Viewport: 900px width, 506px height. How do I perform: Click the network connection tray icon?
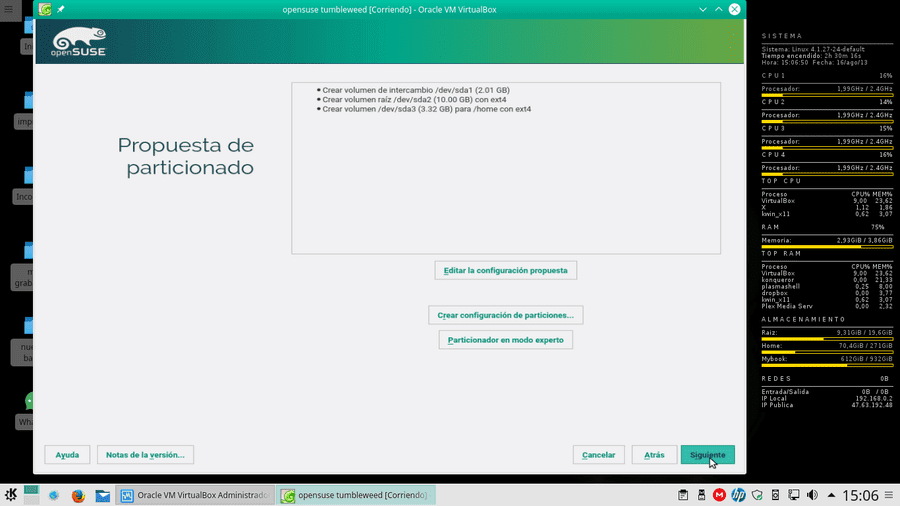pos(794,495)
